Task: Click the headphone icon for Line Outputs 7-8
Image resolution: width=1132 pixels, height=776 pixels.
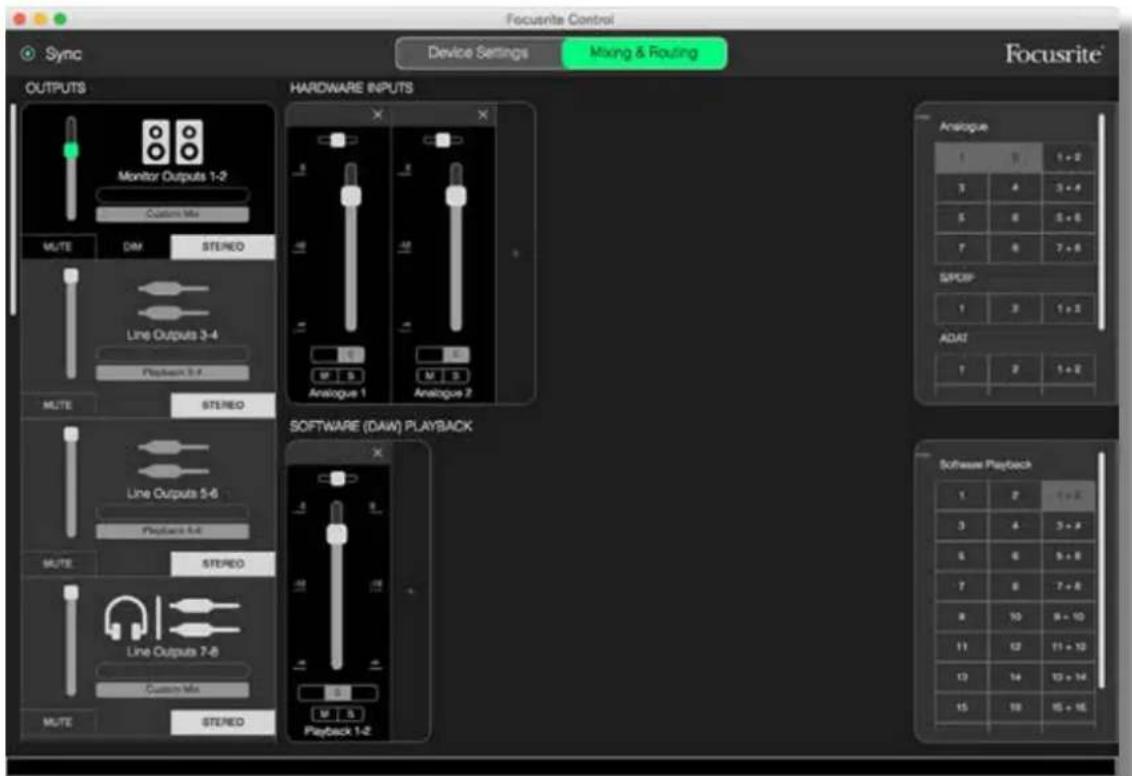Action: [x=126, y=618]
